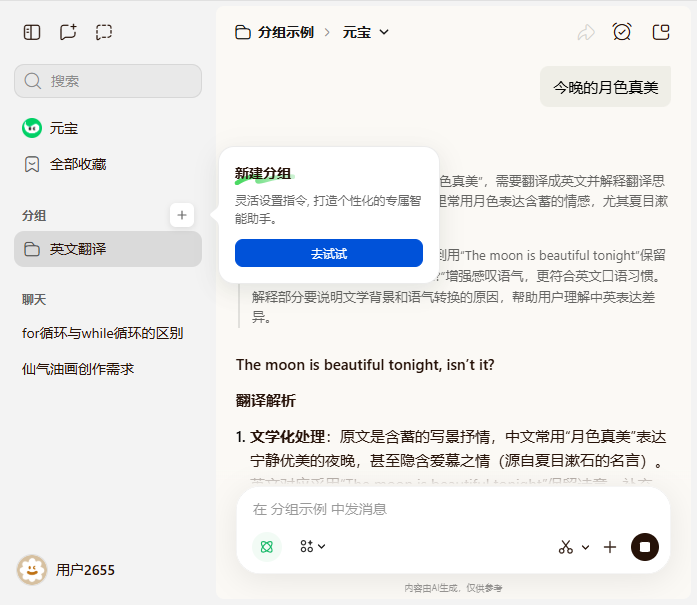Open the 元宝 entry in sidebar
Viewport: 697px width, 605px height.
[108, 128]
